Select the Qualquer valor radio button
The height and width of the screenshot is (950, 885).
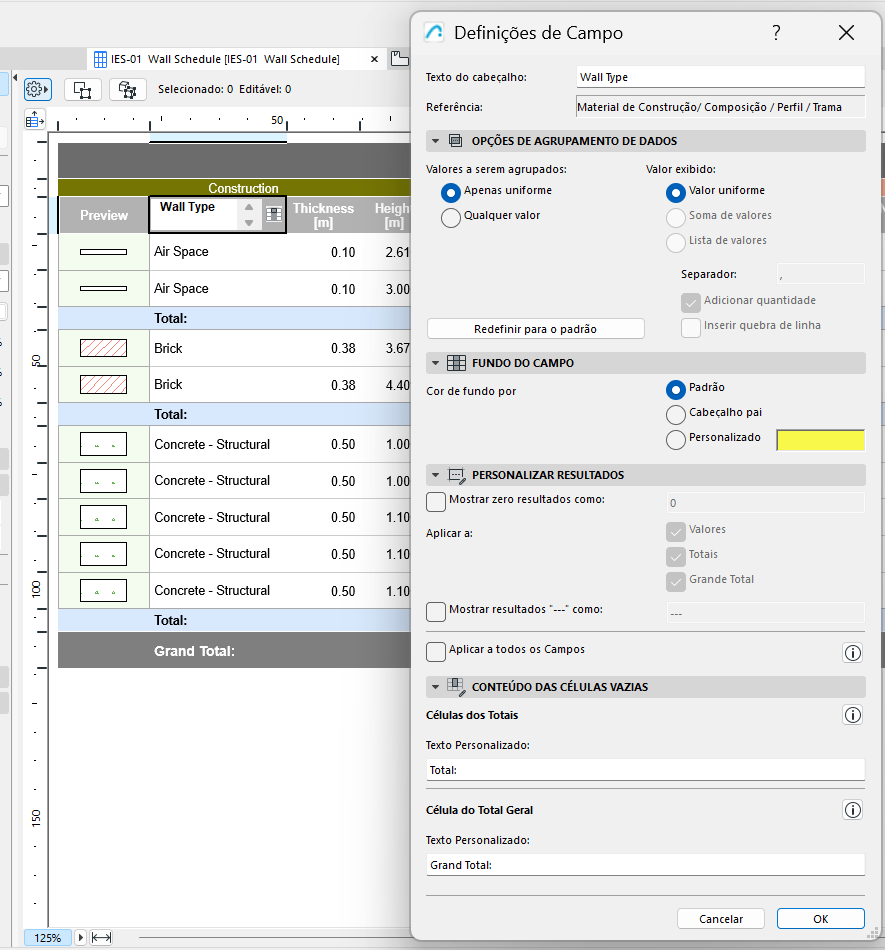(451, 217)
